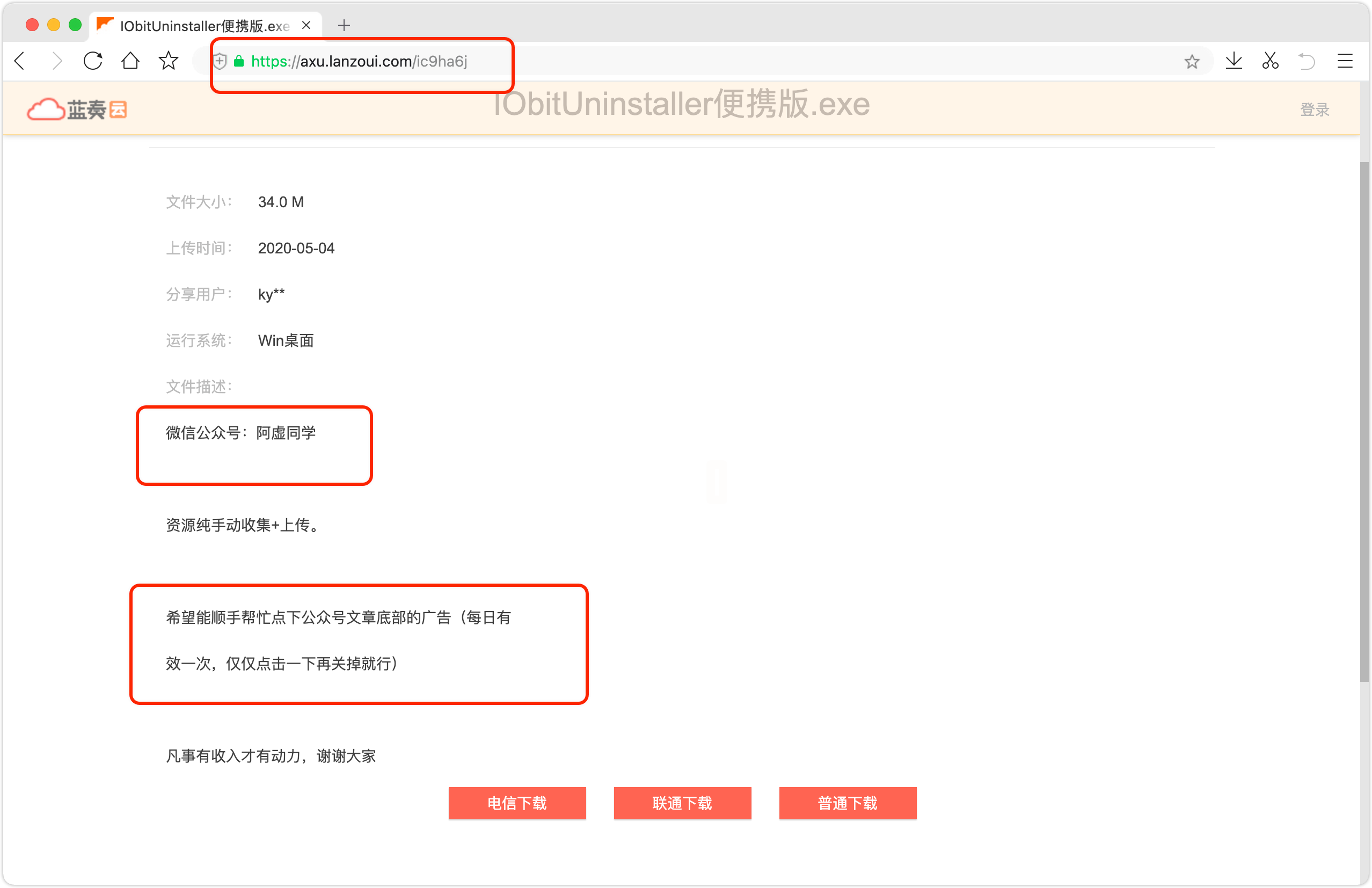Click the shield icon in the address bar
Image resolution: width=1372 pixels, height=888 pixels.
[x=220, y=61]
